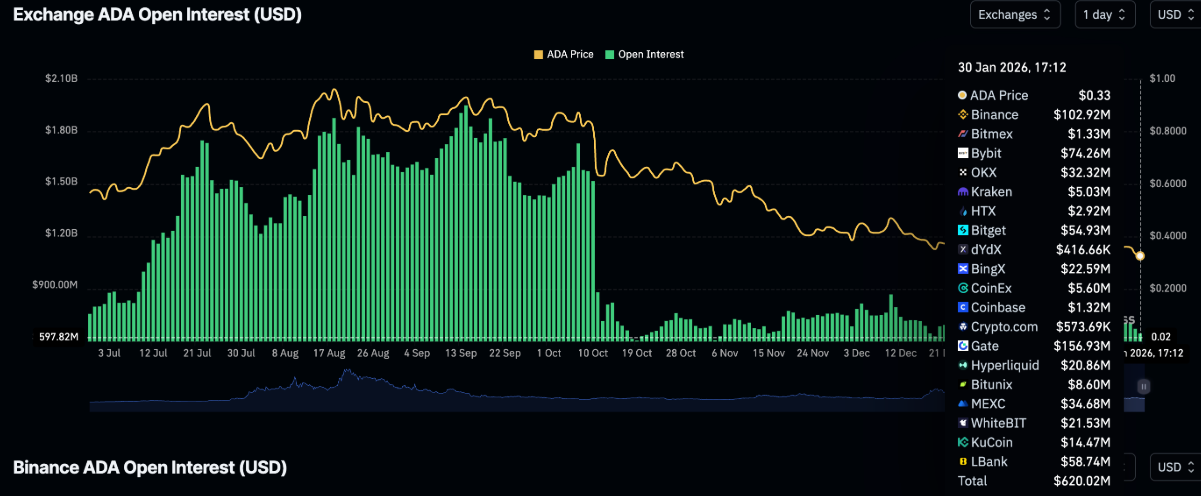
Task: Open USD dropdown for Binance chart
Action: pyautogui.click(x=1174, y=467)
